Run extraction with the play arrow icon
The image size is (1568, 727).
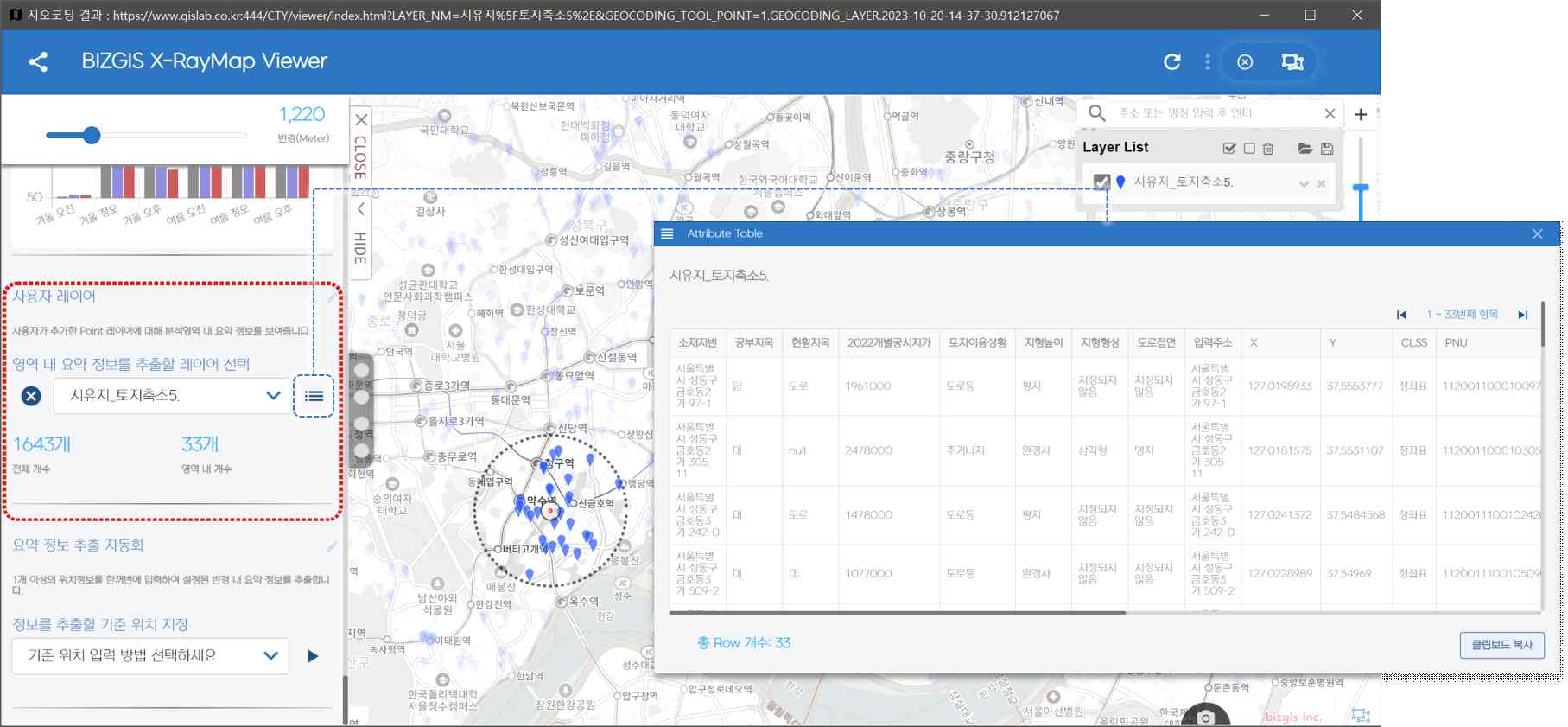pos(313,656)
